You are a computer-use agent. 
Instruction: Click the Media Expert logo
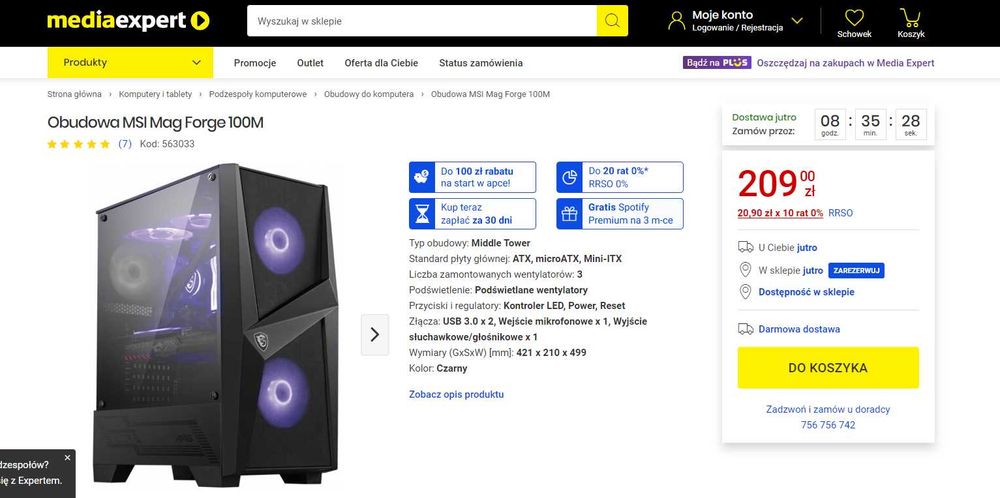128,20
